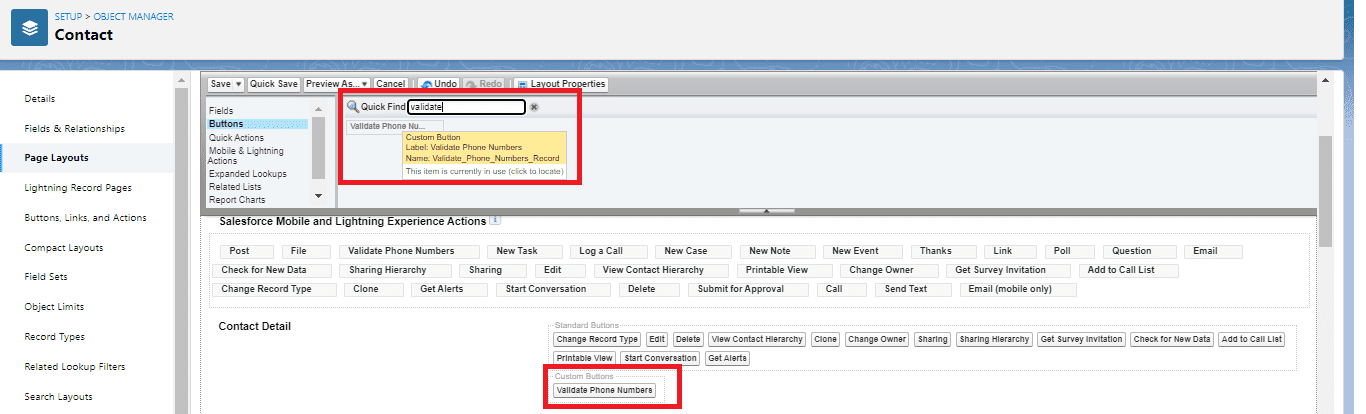Click the Undo arrow icon
The height and width of the screenshot is (414, 1366).
[426, 84]
